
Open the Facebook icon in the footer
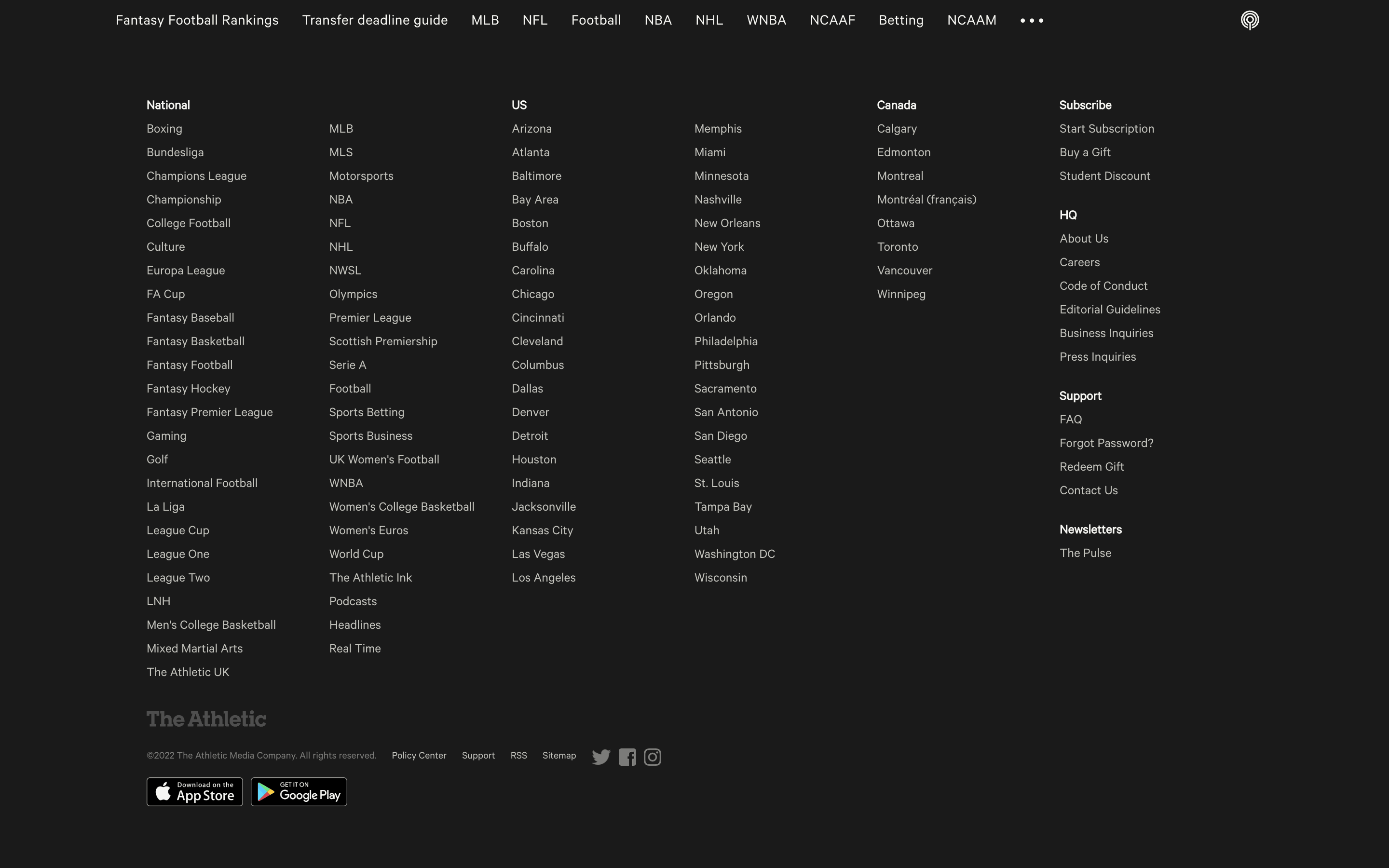point(627,757)
